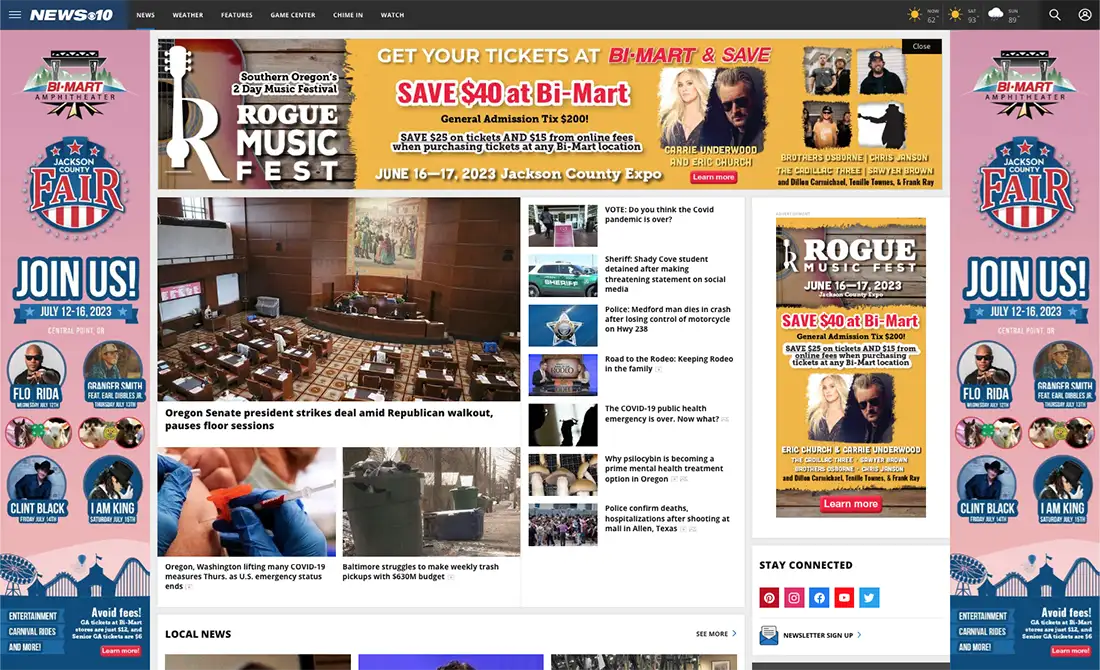Viewport: 1100px width, 670px height.
Task: Click Learn more in sidebar Rogue Music Fest ad
Action: click(x=850, y=504)
